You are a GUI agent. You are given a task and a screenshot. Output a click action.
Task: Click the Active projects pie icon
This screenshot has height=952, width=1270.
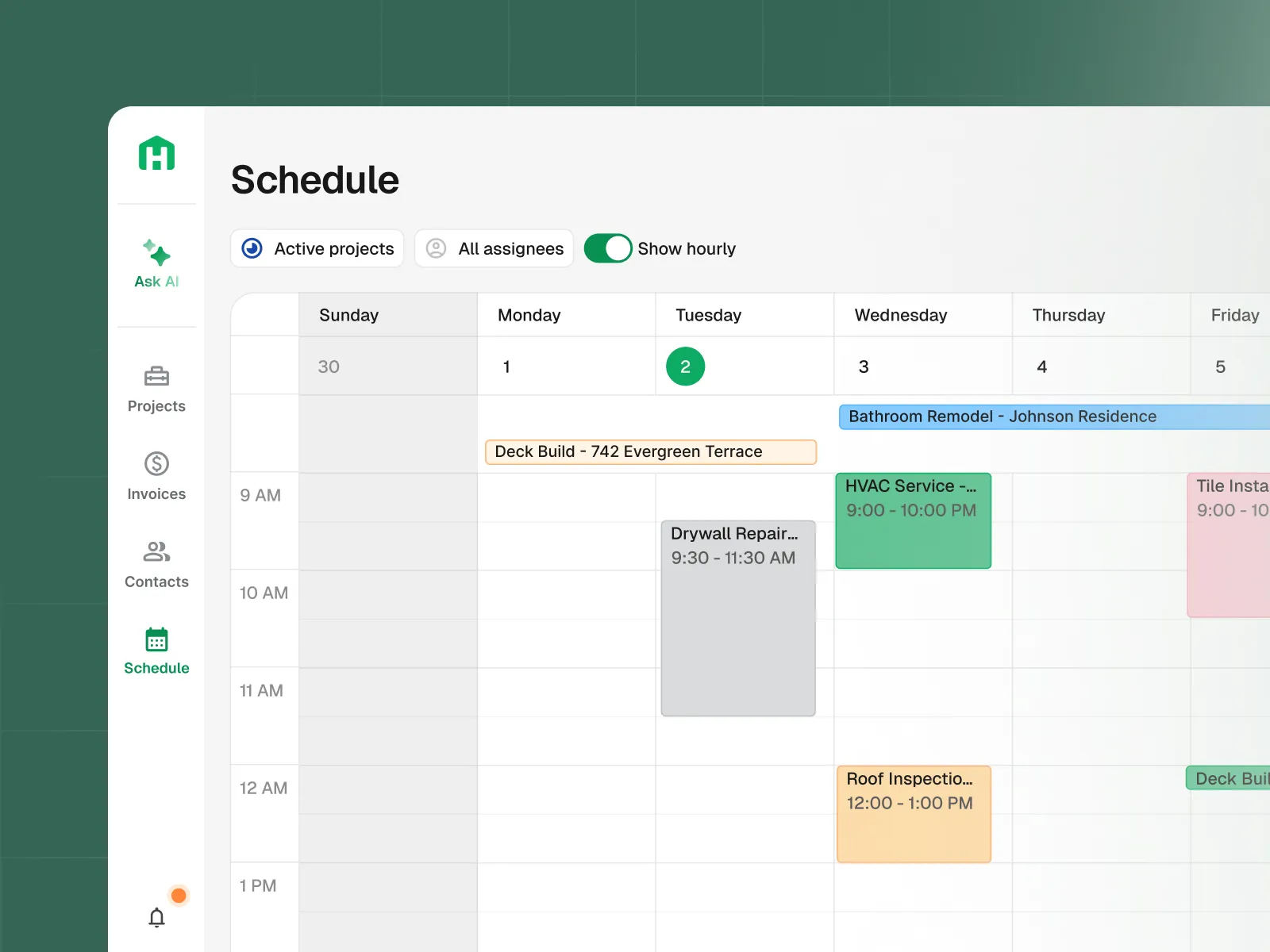[252, 248]
